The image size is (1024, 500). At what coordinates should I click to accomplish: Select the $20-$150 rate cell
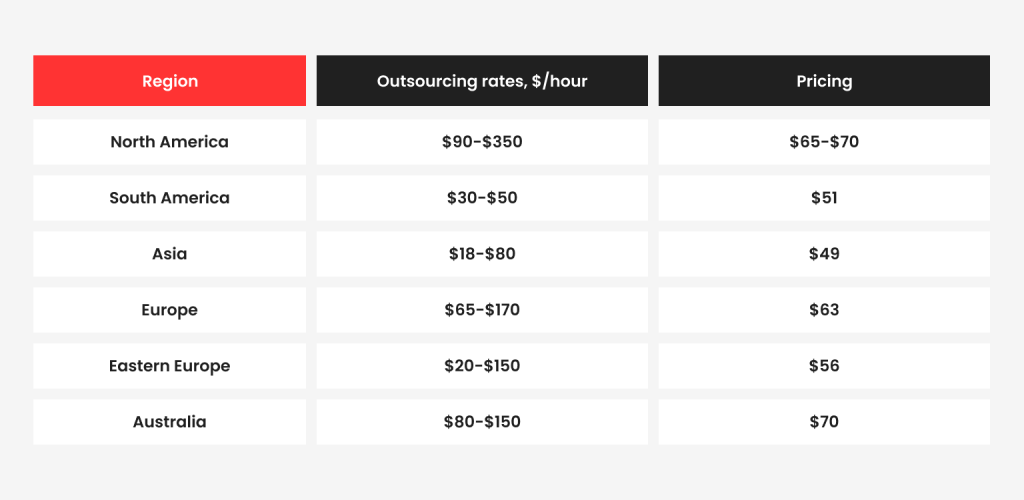482,366
